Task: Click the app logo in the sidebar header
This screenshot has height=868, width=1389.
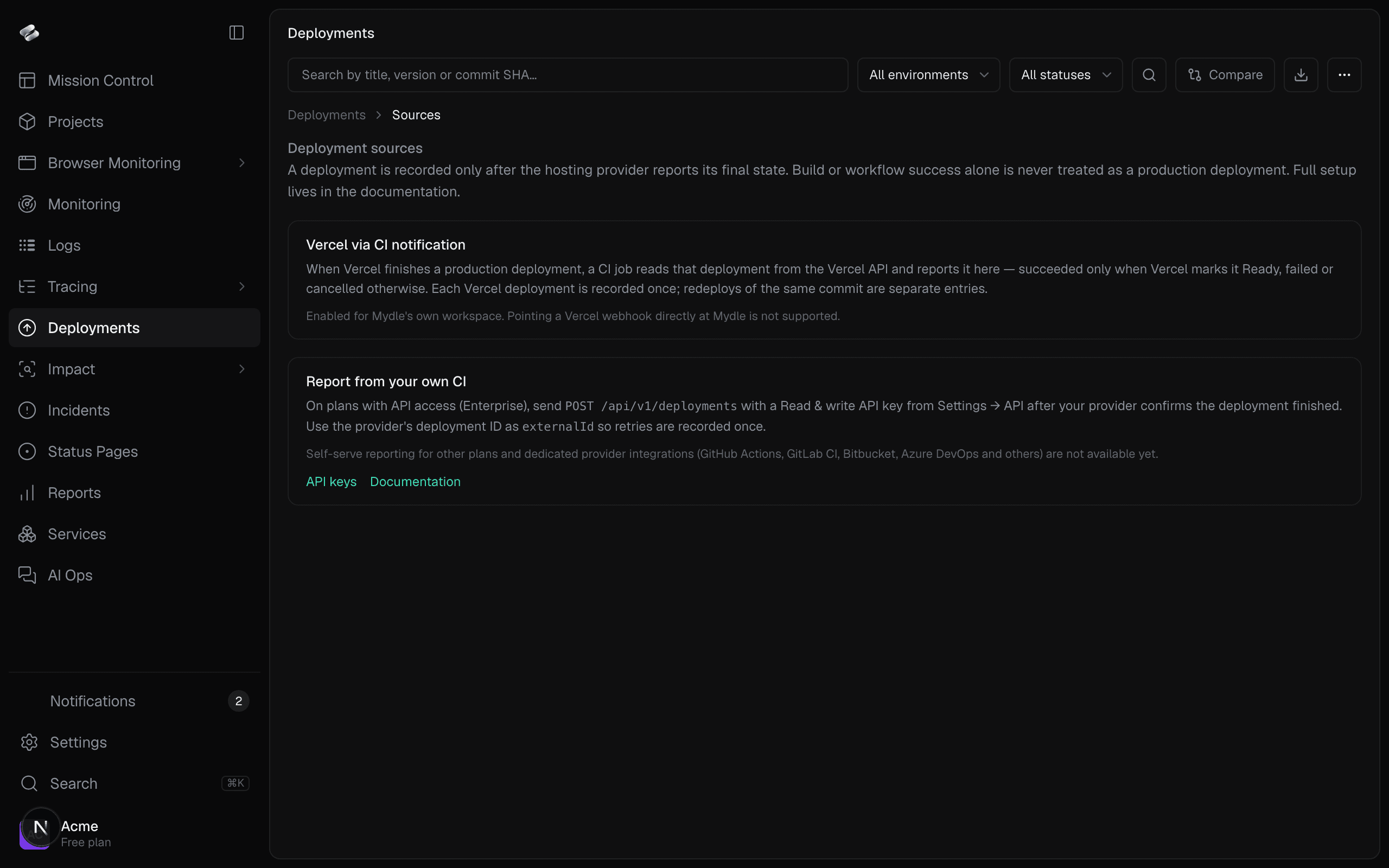Action: click(x=29, y=33)
